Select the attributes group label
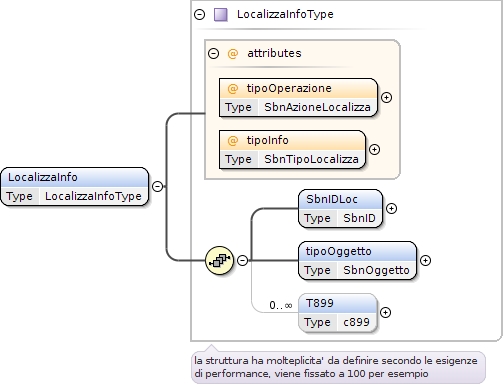The height and width of the screenshot is (387, 504). coord(274,53)
